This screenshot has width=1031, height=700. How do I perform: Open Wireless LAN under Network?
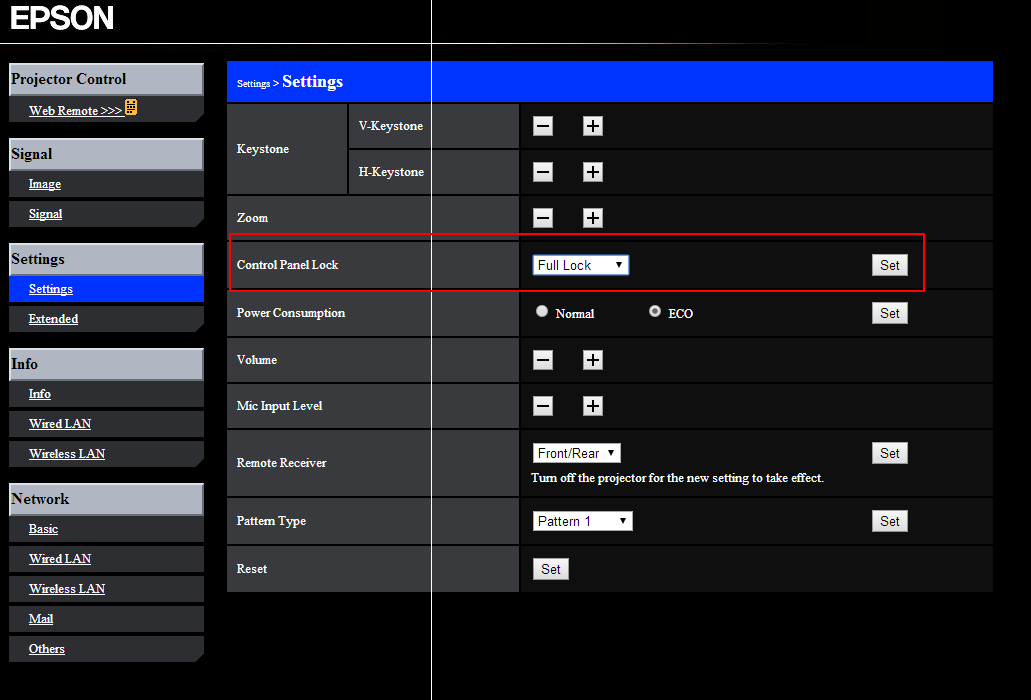tap(66, 588)
